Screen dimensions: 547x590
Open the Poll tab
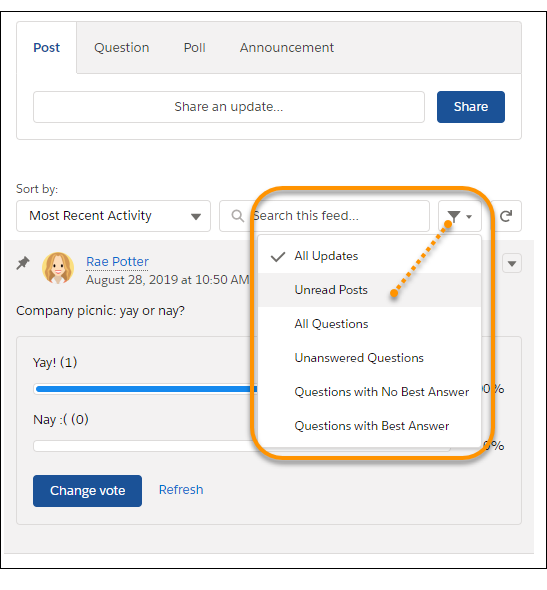(x=194, y=48)
